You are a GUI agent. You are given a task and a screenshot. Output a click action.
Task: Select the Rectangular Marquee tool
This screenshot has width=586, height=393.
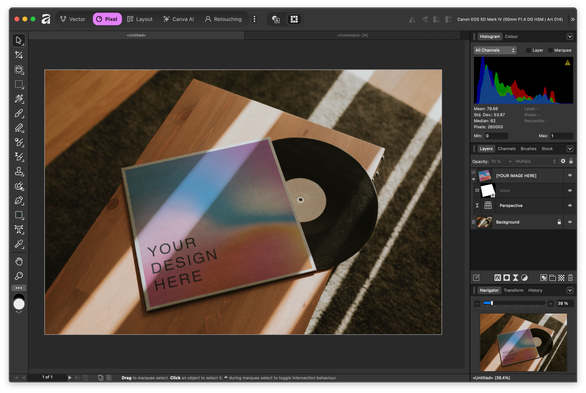[x=19, y=84]
